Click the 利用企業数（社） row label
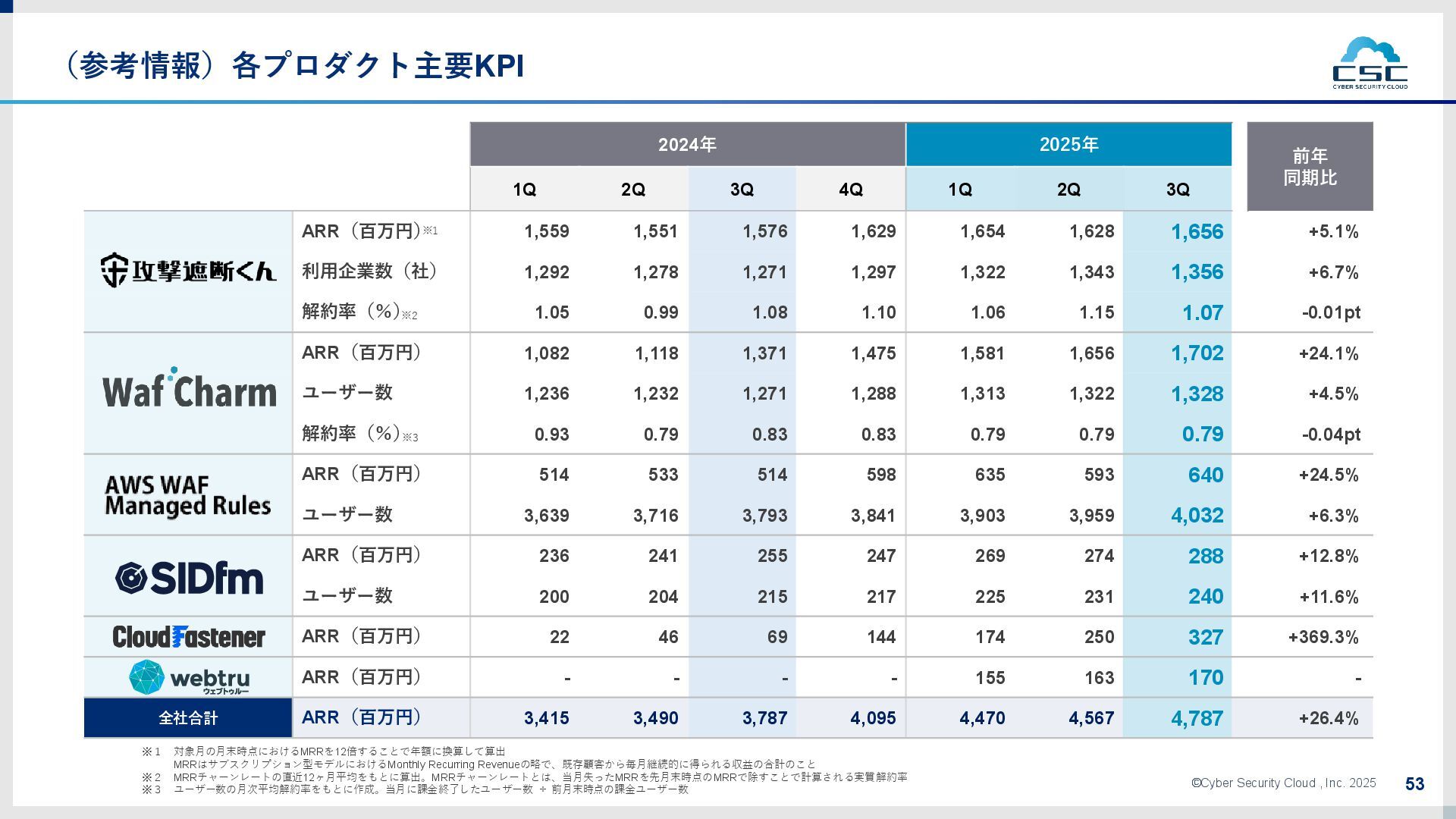Screen dimensions: 1456x819 (369, 271)
